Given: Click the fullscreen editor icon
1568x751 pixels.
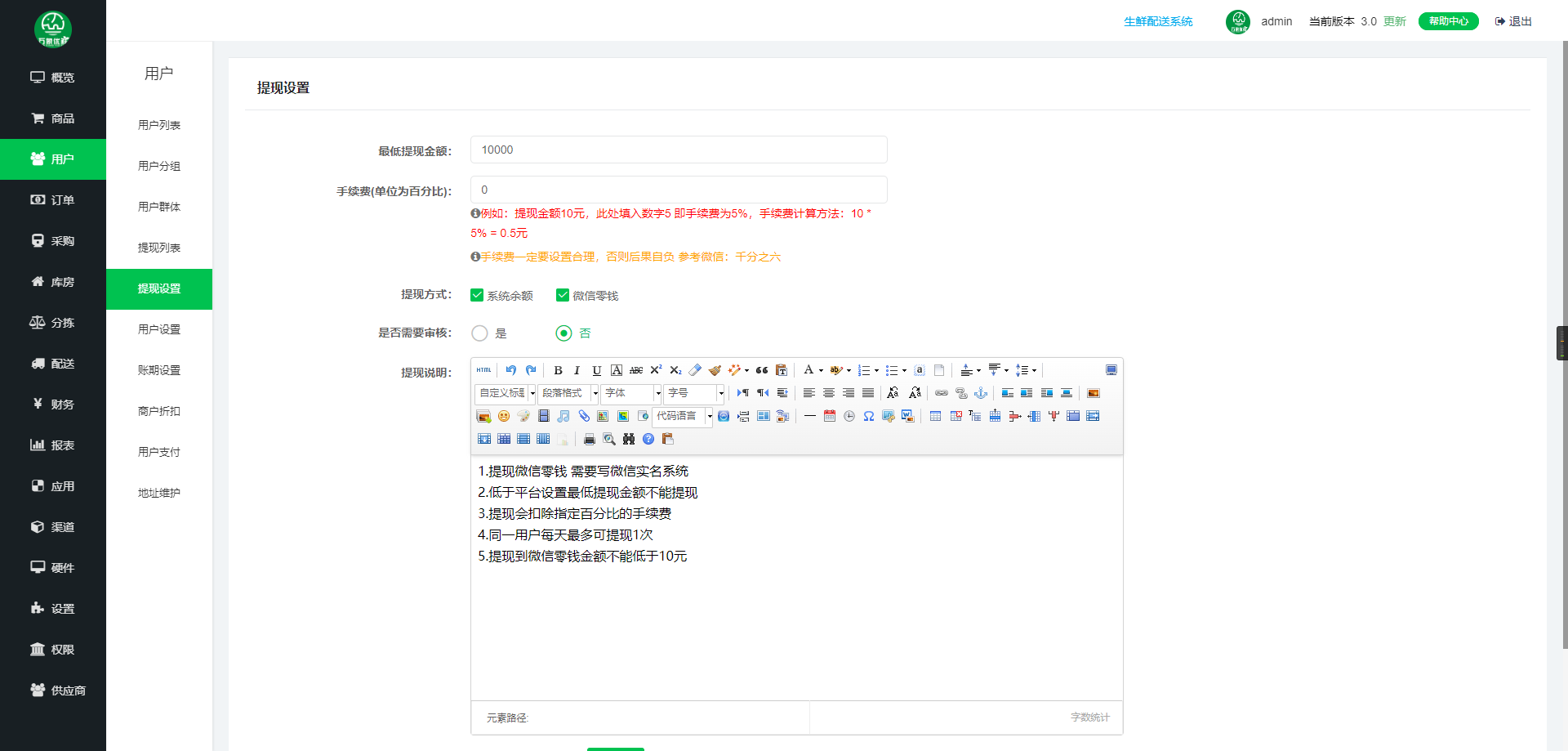Looking at the screenshot, I should click(x=1111, y=369).
